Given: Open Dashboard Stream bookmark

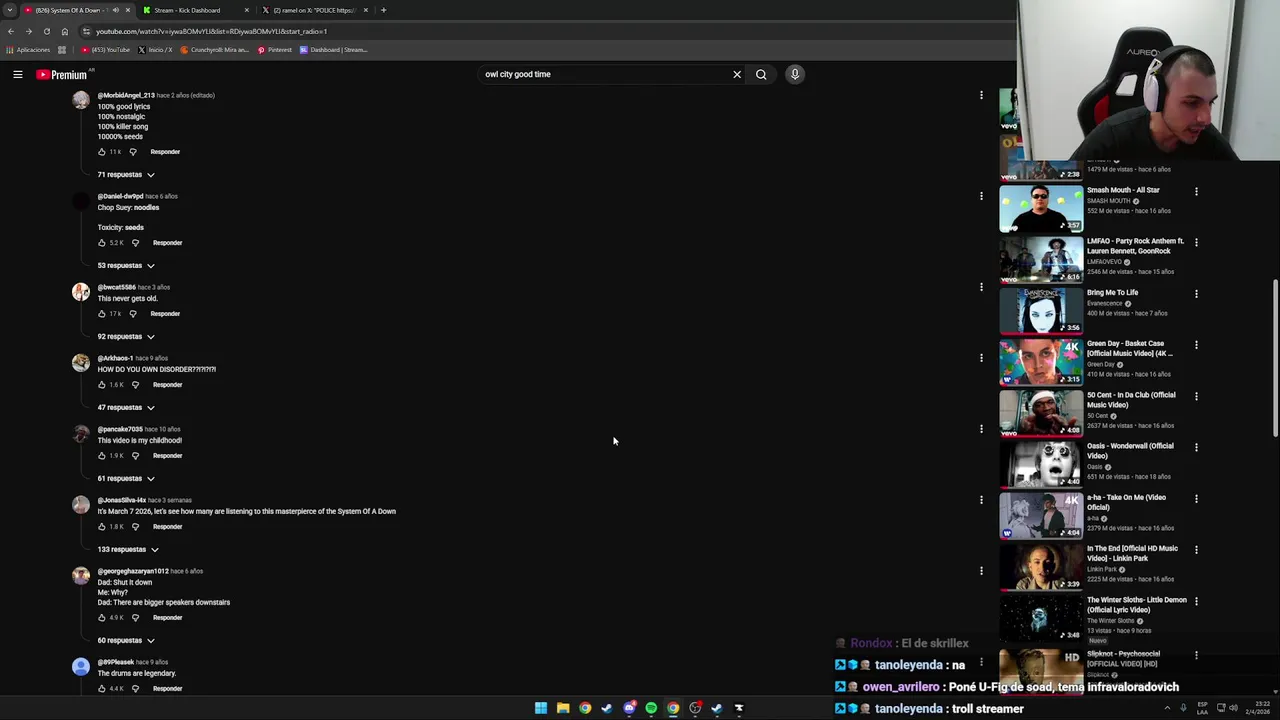Looking at the screenshot, I should 334,50.
